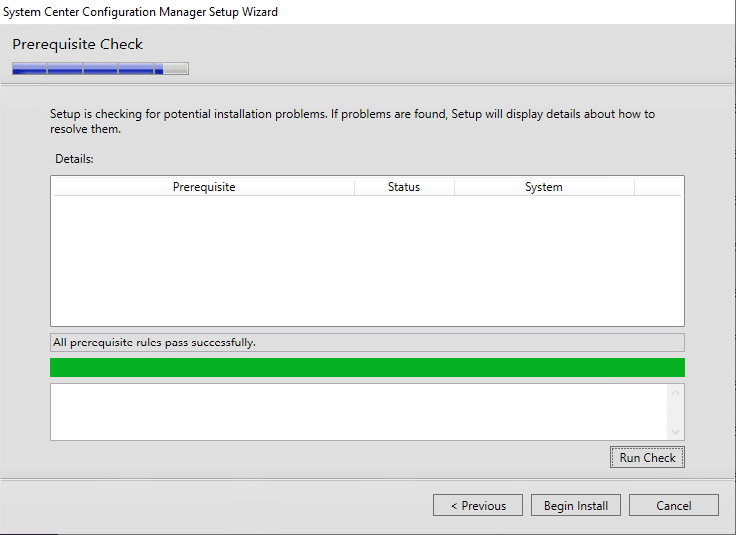Viewport: 736px width, 535px height.
Task: Click the setup checking description paragraph
Action: 352,121
